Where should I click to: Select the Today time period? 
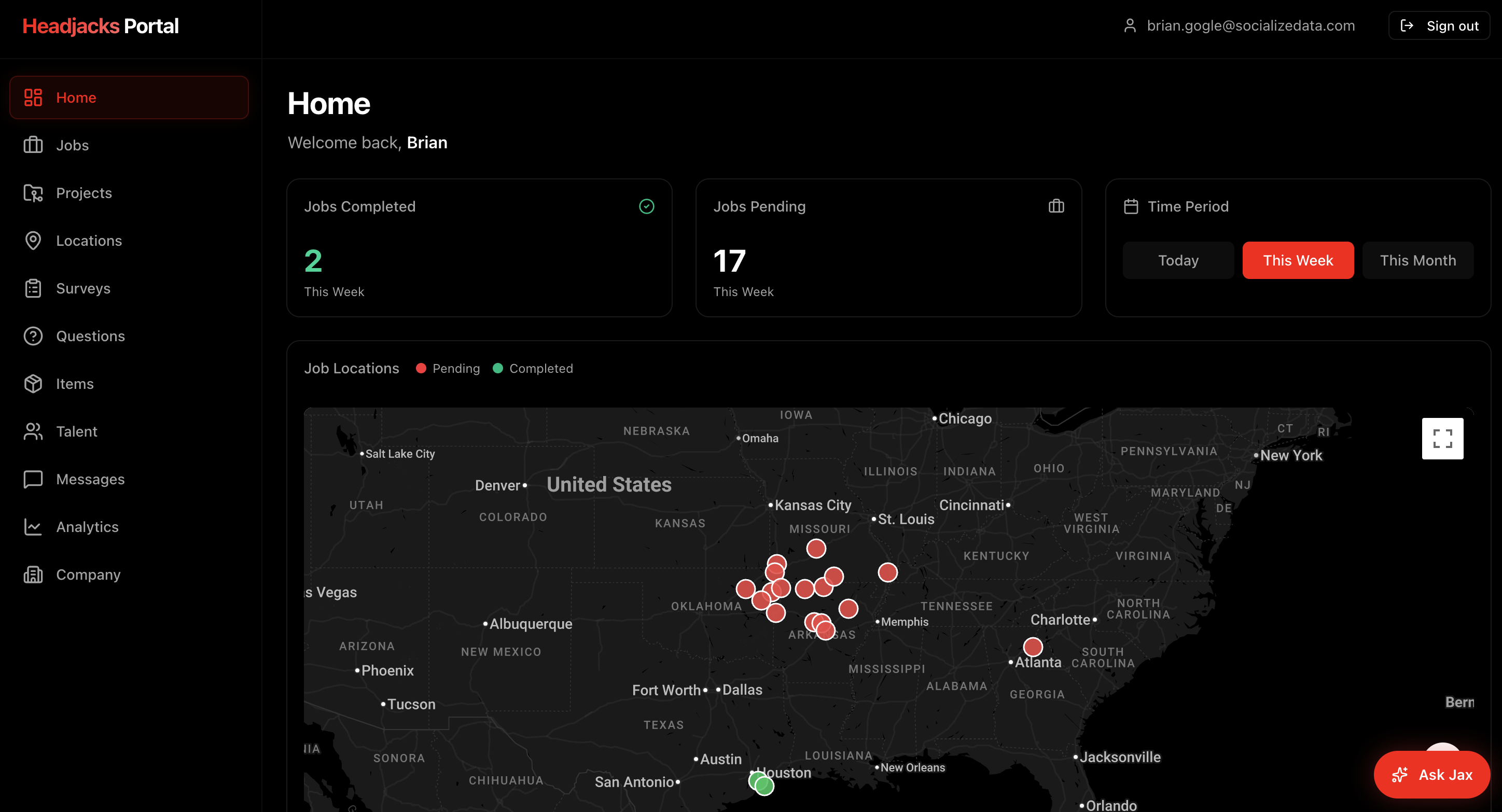pyautogui.click(x=1178, y=260)
